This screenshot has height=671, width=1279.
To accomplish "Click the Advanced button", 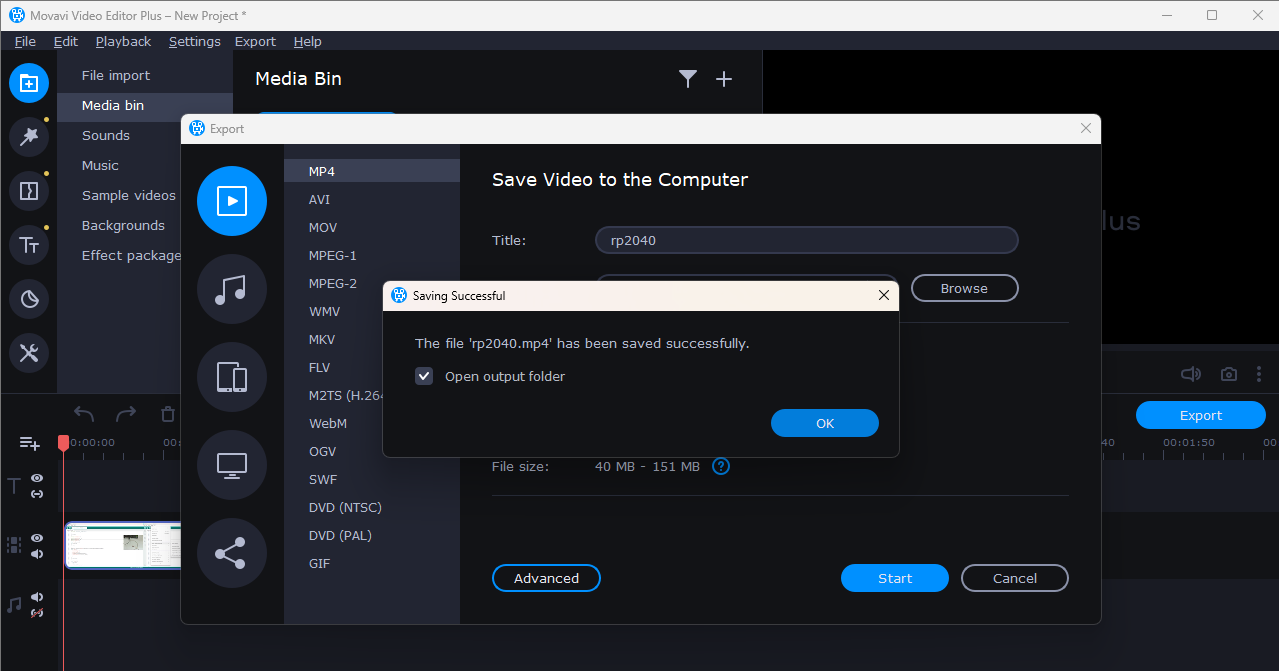I will 546,578.
